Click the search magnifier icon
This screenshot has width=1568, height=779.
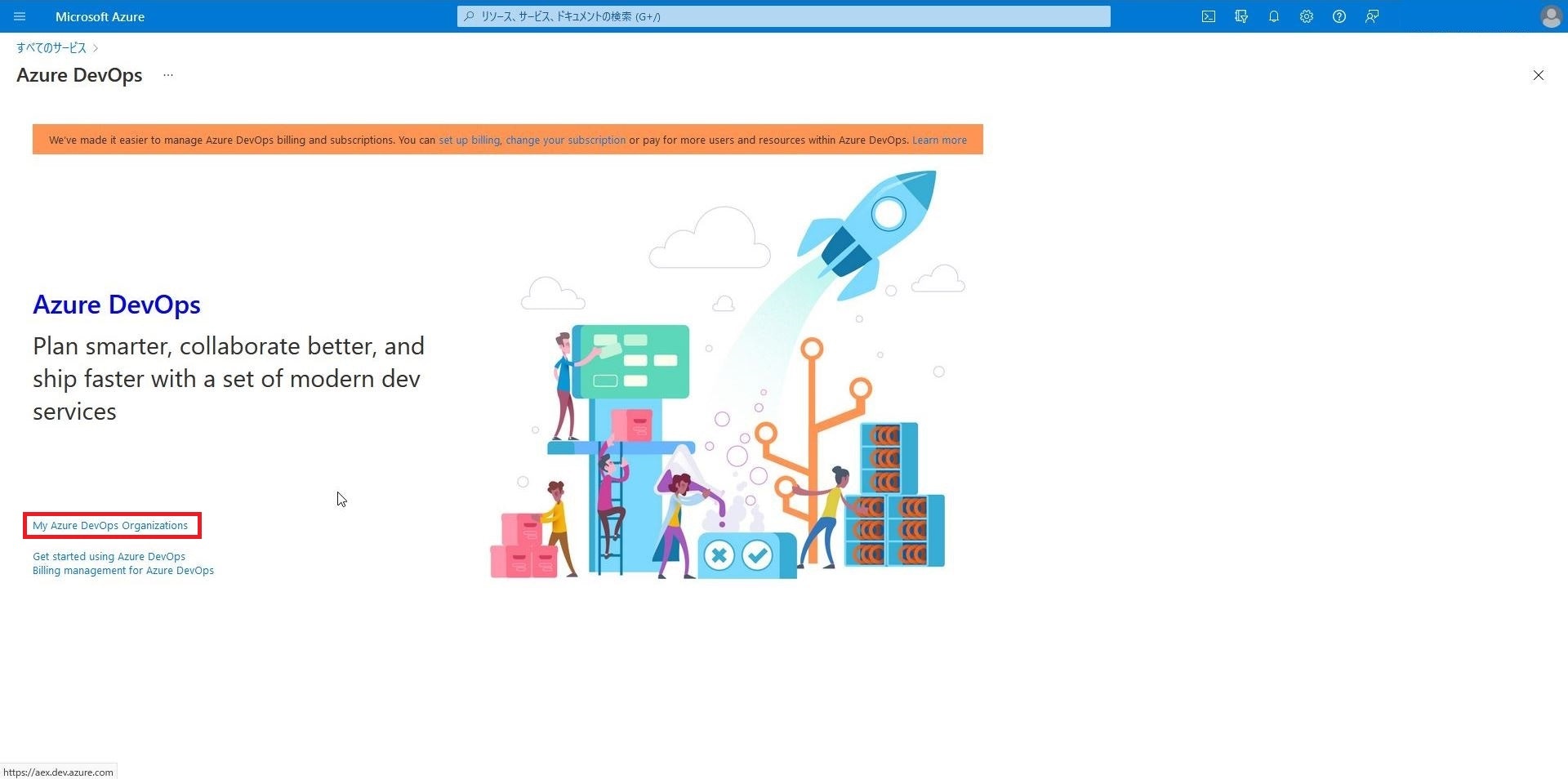(x=469, y=16)
